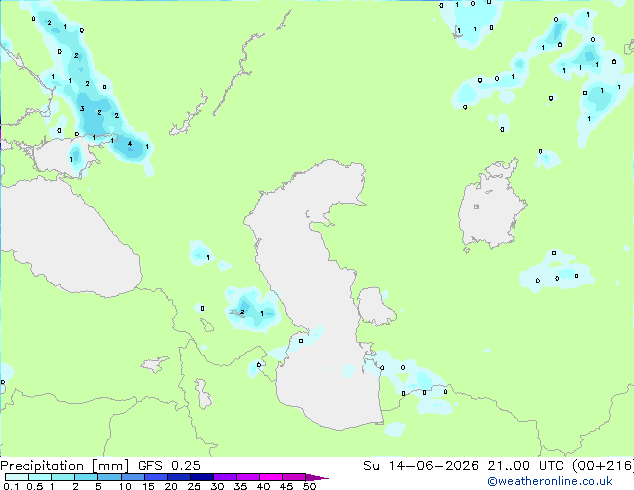Click the legend label "45"
The height and width of the screenshot is (490, 634).
tap(286, 486)
